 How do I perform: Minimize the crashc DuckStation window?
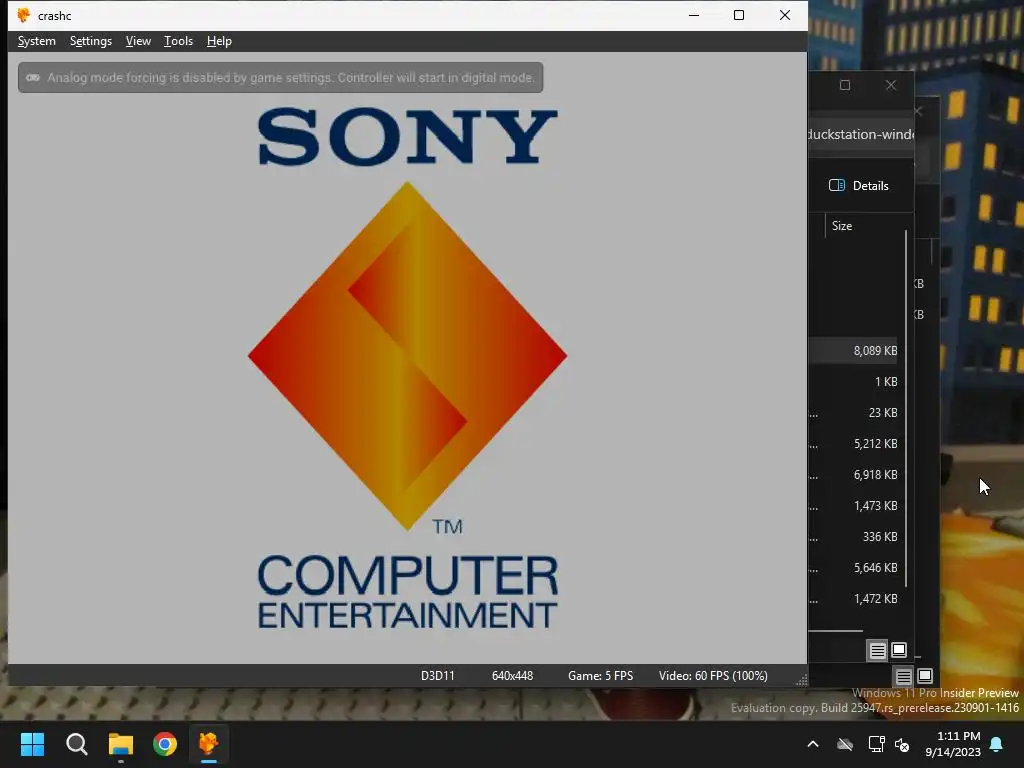(x=694, y=15)
